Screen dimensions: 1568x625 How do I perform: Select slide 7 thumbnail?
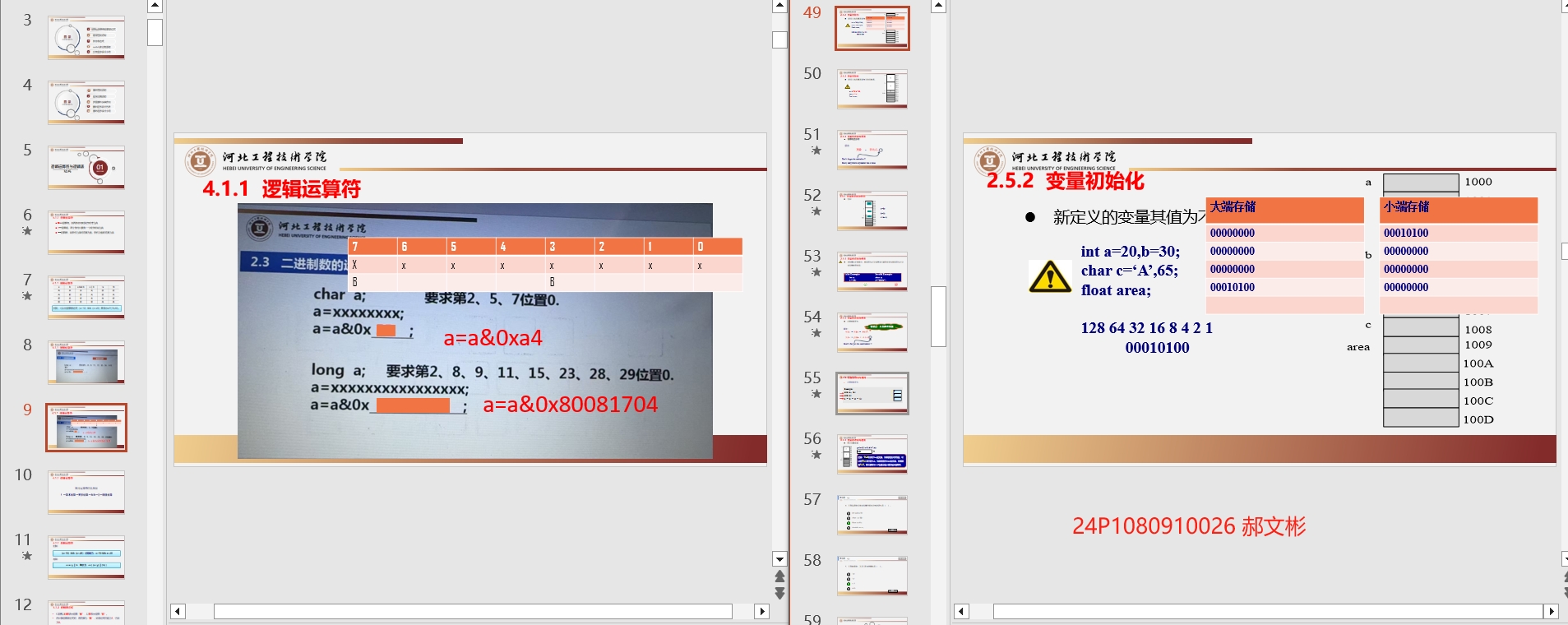pos(86,297)
